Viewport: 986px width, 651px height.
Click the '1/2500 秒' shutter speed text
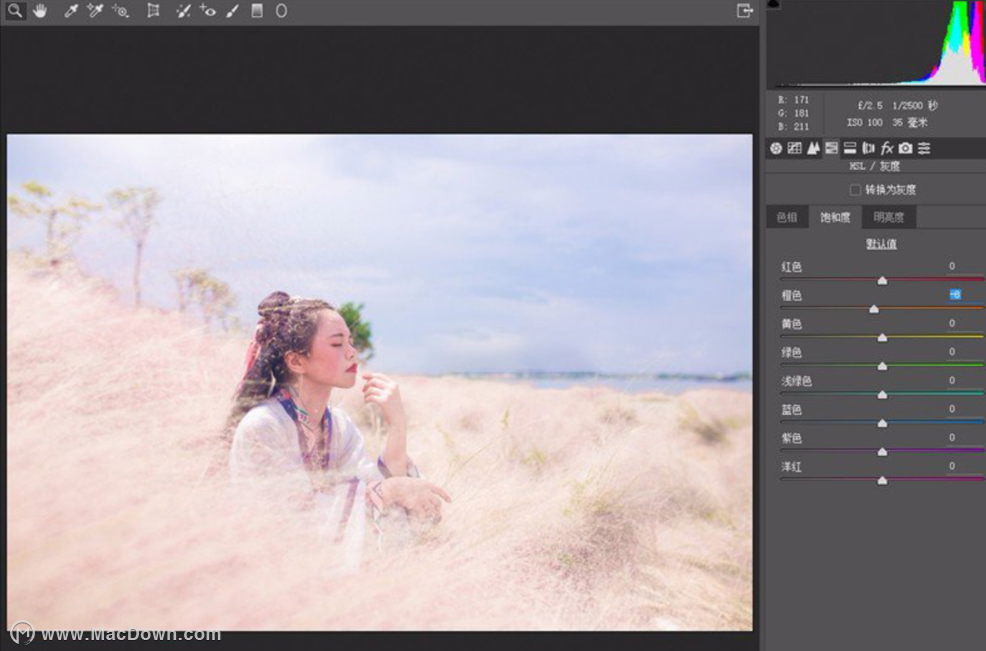915,106
